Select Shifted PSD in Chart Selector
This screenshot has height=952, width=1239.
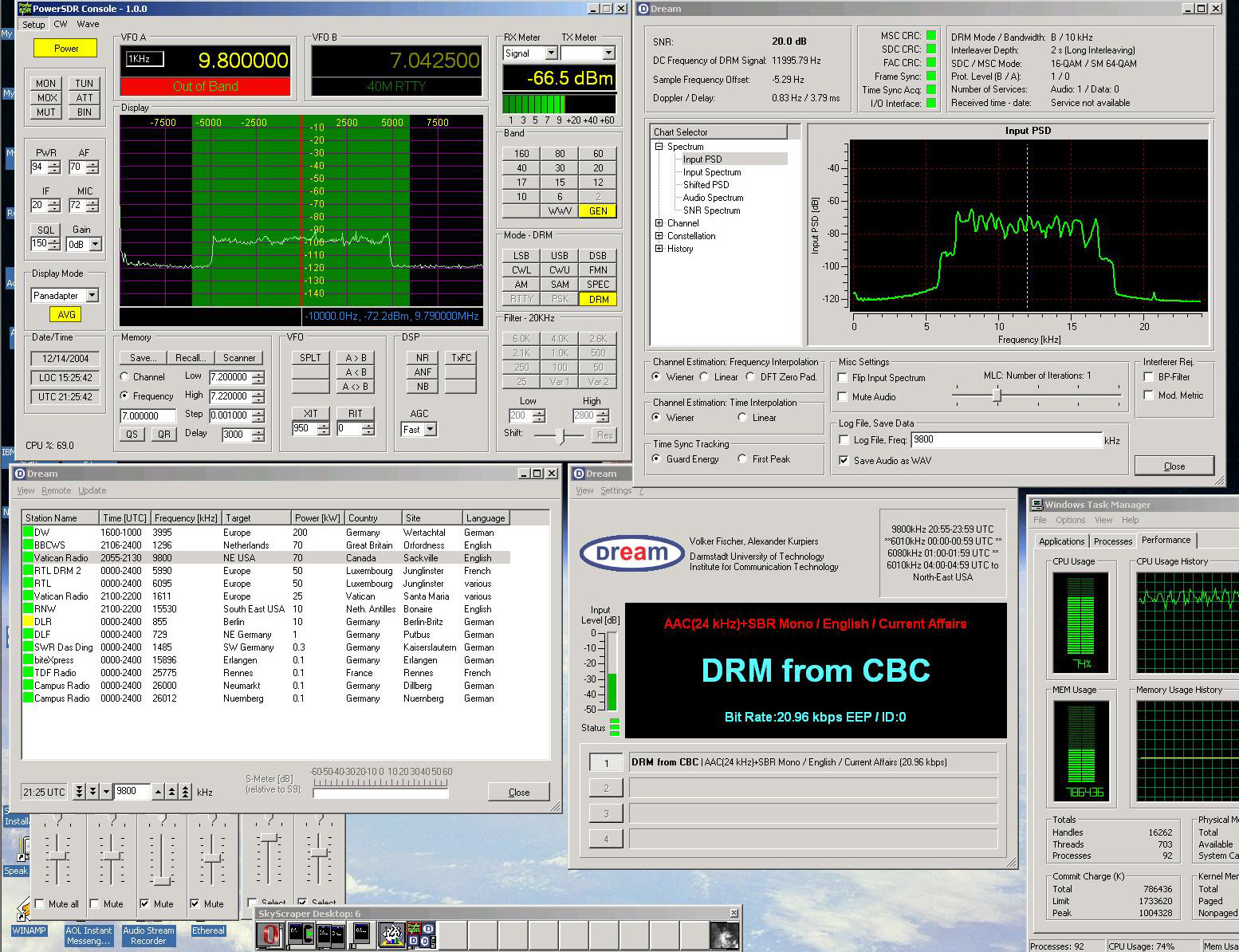tap(706, 185)
